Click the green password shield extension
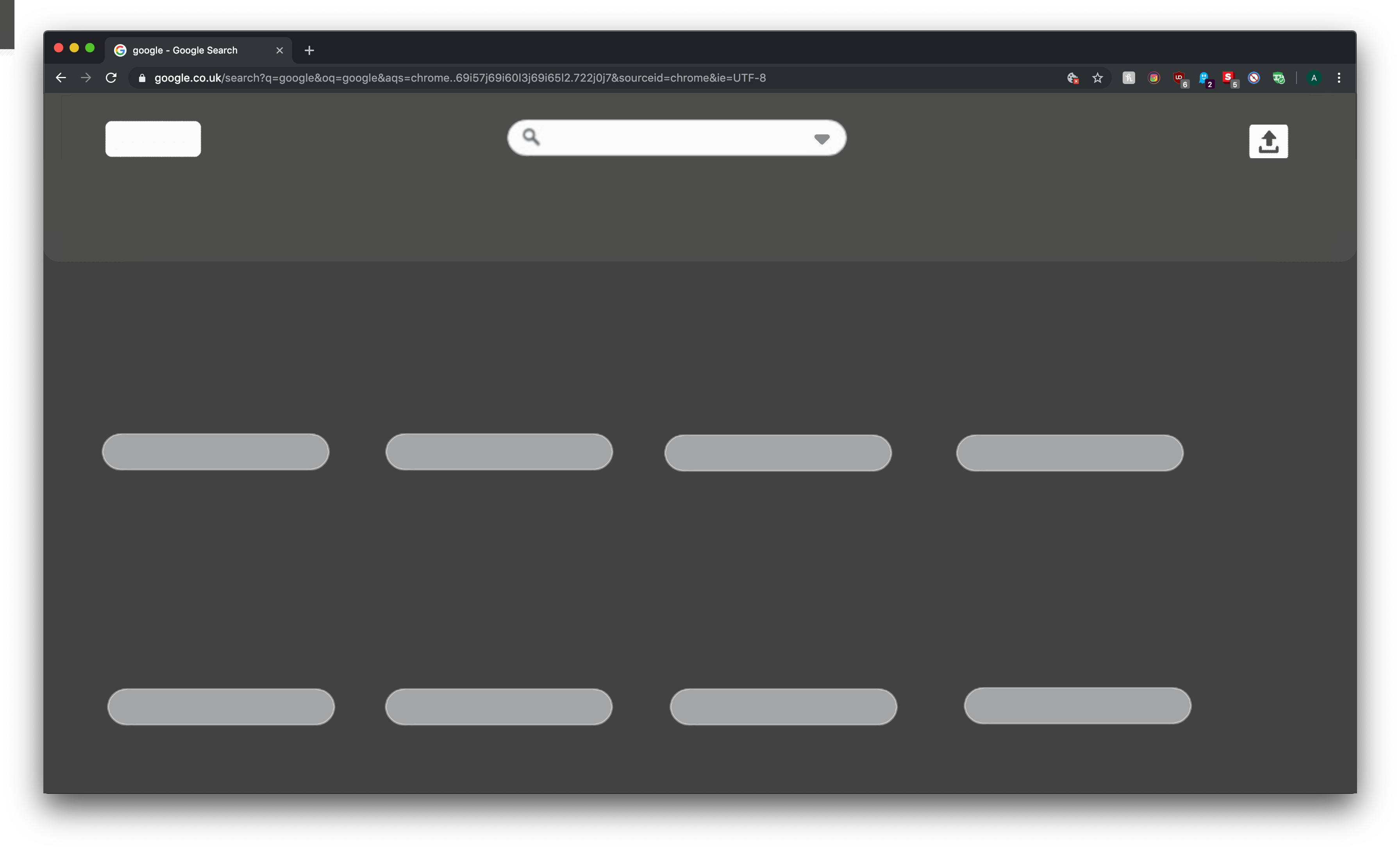Screen dimensions: 1400x850 pyautogui.click(x=1279, y=78)
